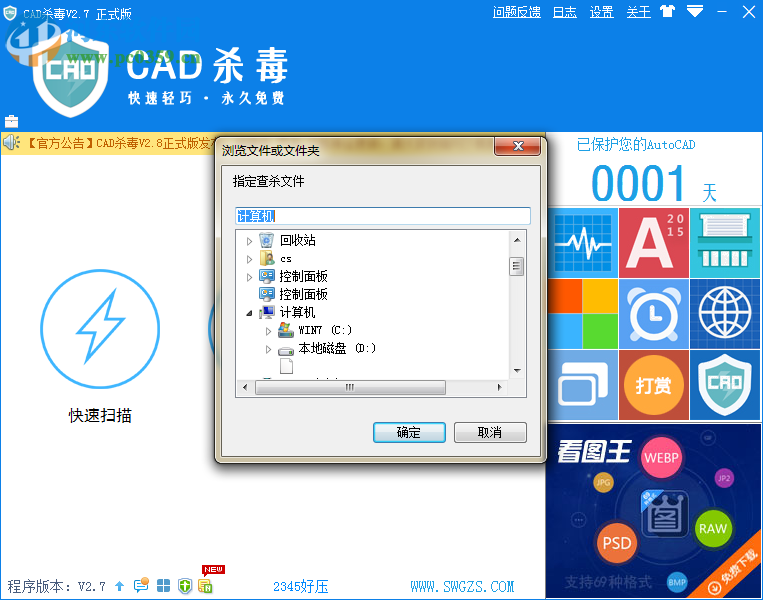Click the RAW bubble in the ad

point(713,528)
